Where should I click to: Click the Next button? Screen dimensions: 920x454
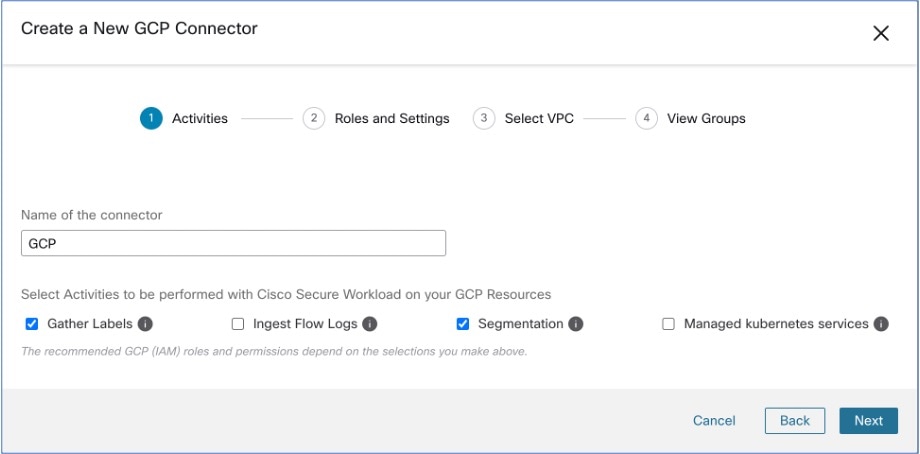pos(868,421)
